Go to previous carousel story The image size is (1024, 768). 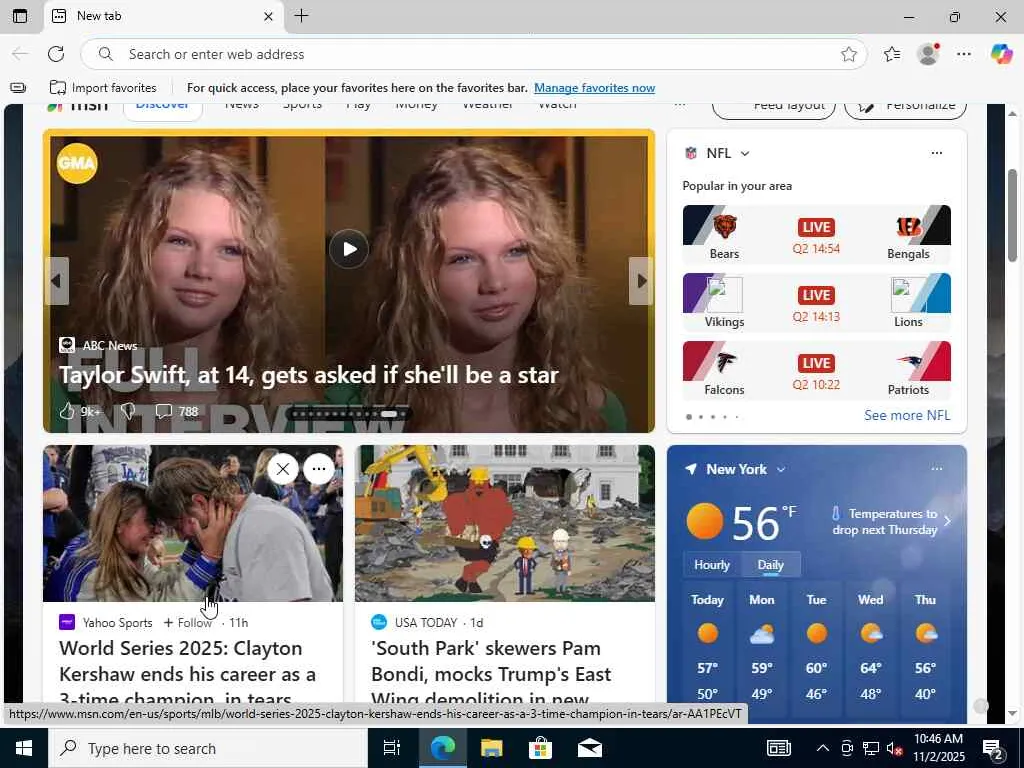click(x=56, y=281)
